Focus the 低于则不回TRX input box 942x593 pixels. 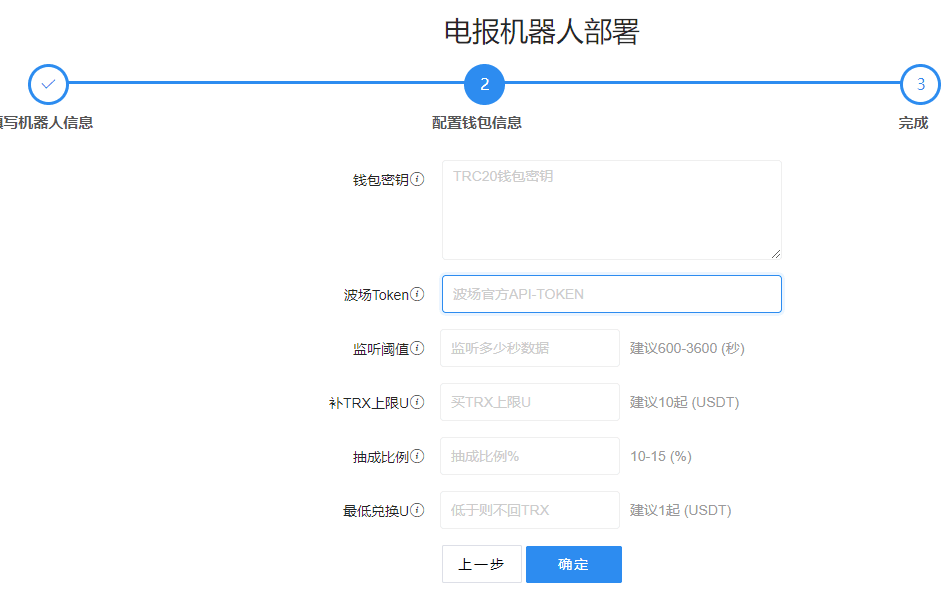[x=530, y=510]
